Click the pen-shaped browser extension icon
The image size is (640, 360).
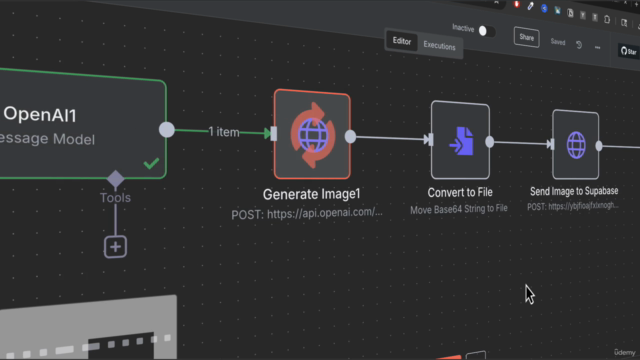530,6
